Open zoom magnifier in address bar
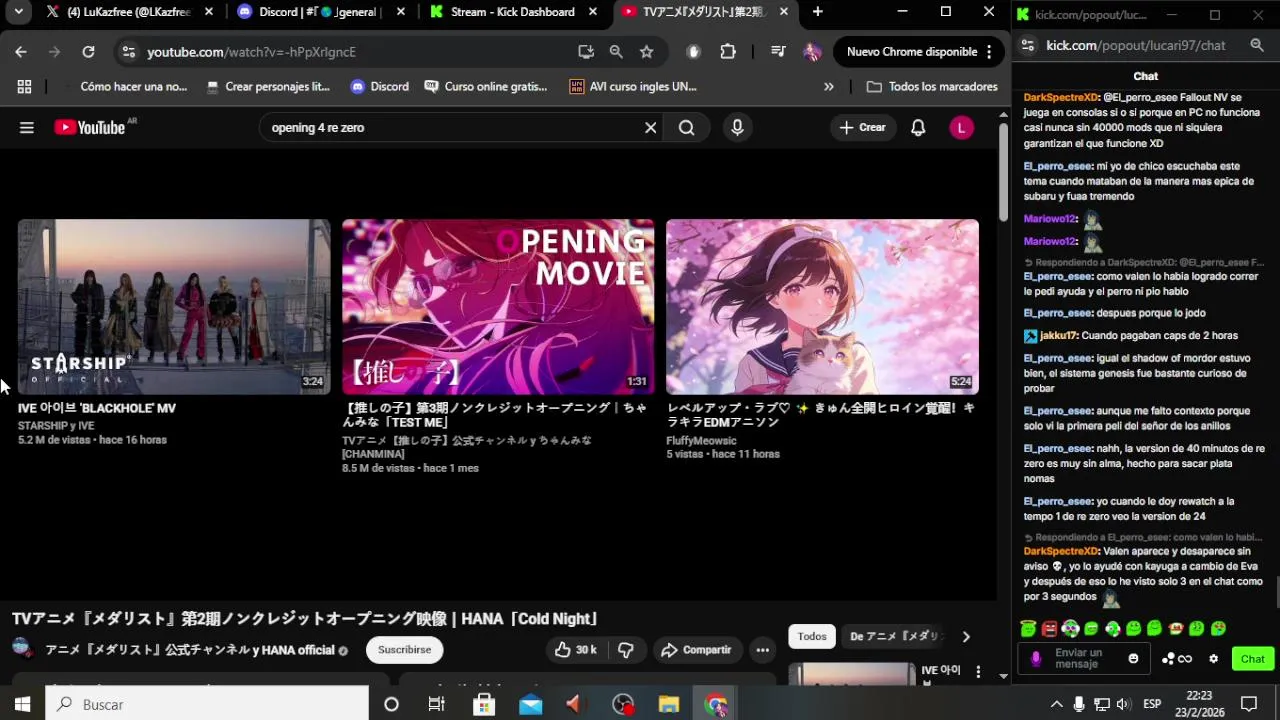The width and height of the screenshot is (1280, 720). point(616,52)
